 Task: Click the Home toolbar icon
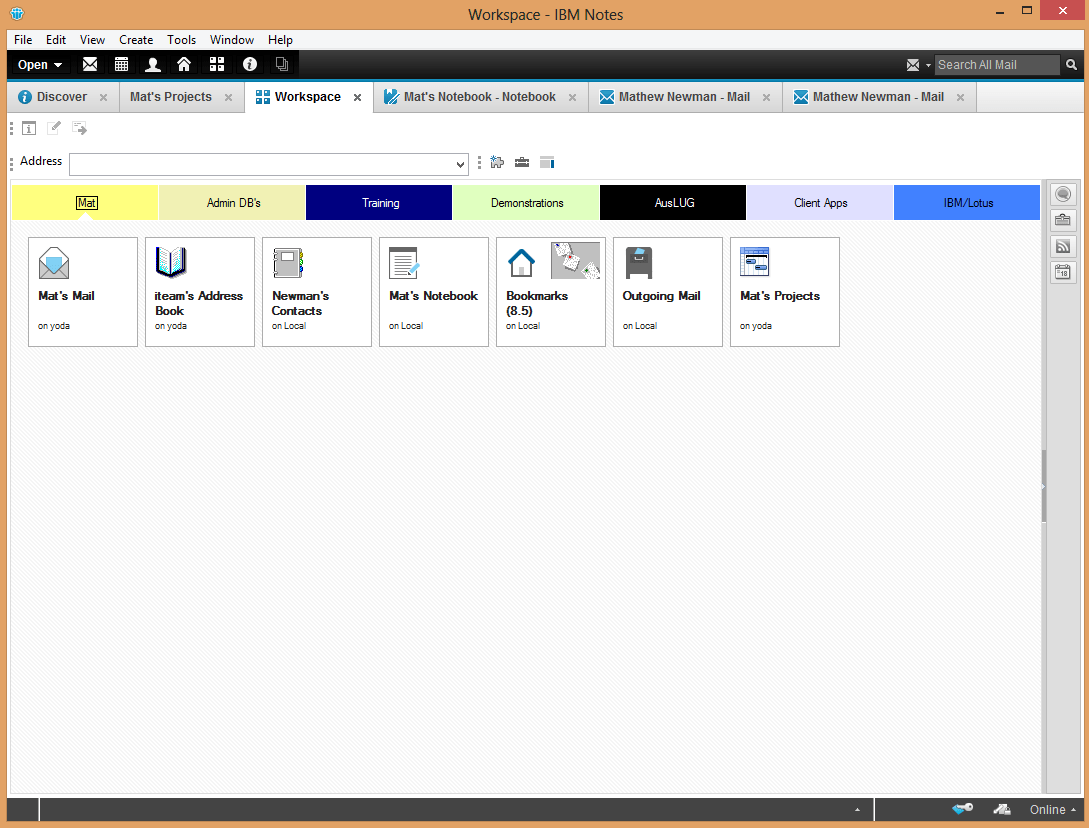[184, 64]
